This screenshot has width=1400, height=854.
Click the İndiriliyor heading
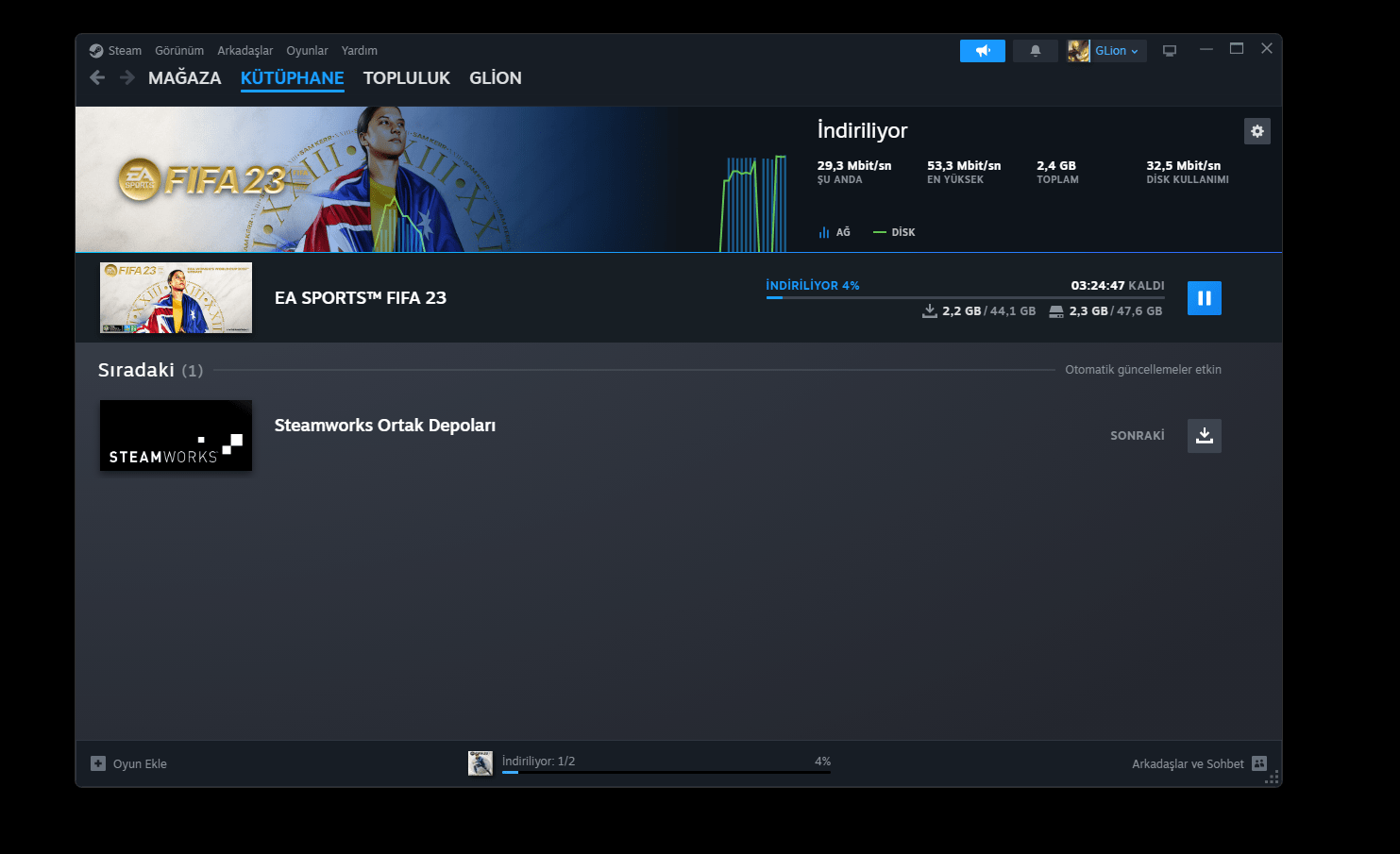863,131
